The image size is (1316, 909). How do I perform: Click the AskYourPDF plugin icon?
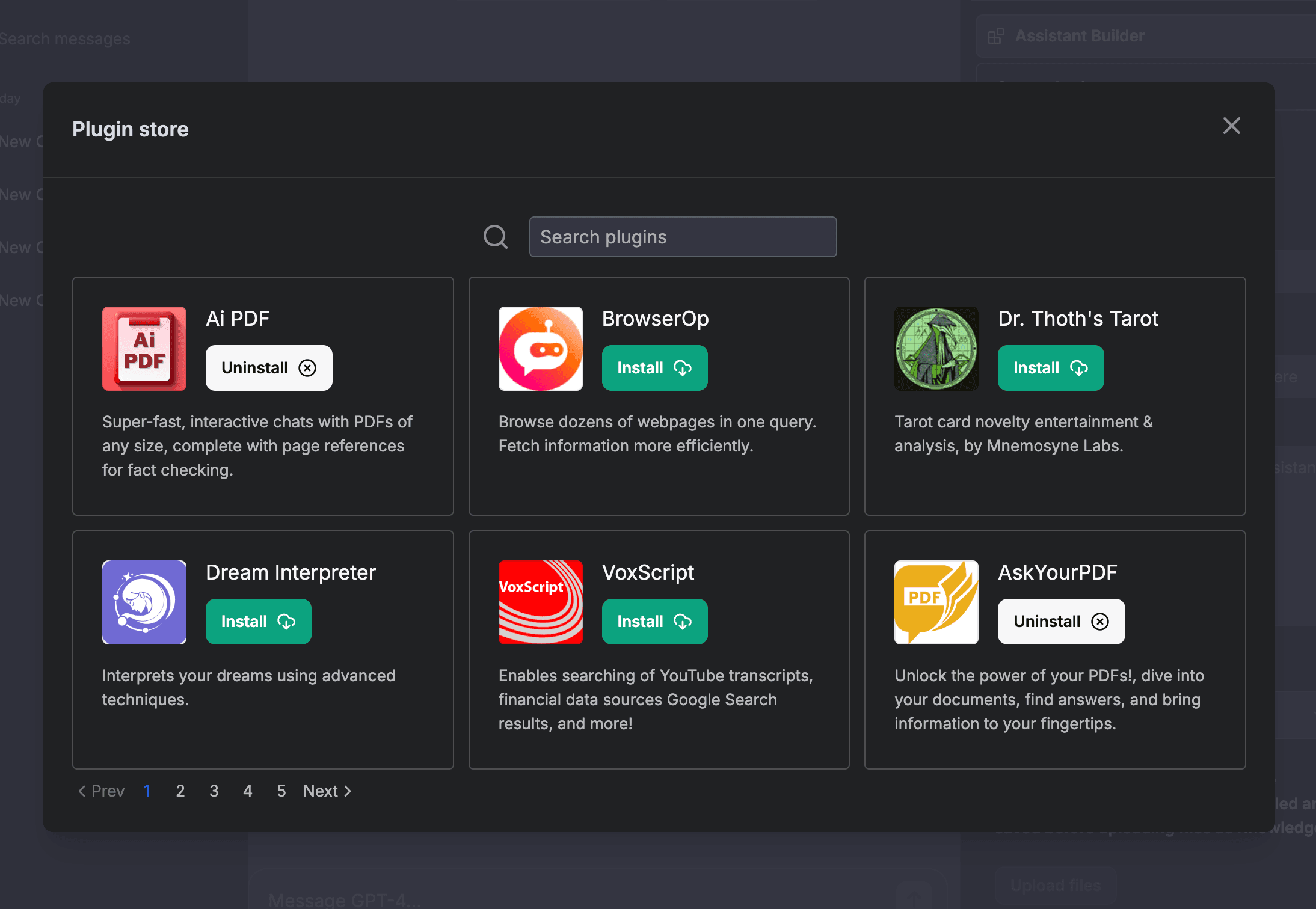click(x=936, y=602)
